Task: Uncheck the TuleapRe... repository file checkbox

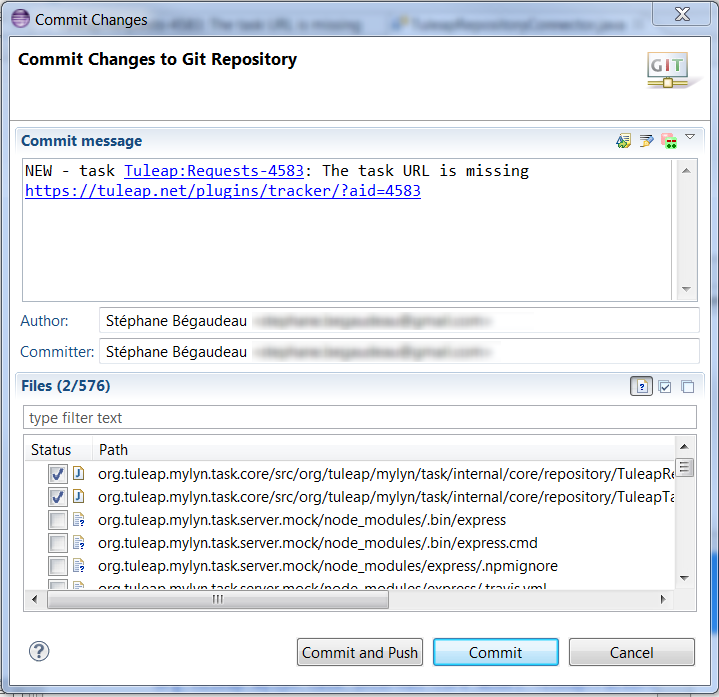Action: (x=58, y=474)
